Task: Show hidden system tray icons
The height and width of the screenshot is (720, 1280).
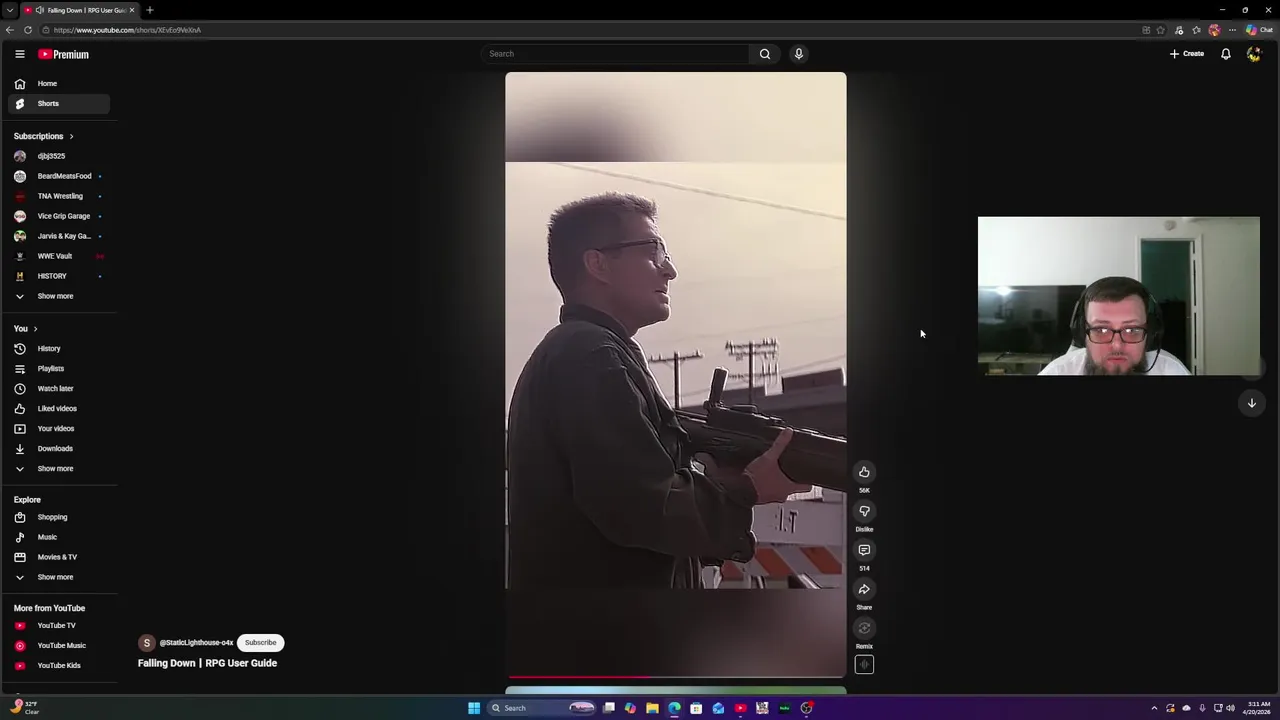Action: point(1154,708)
